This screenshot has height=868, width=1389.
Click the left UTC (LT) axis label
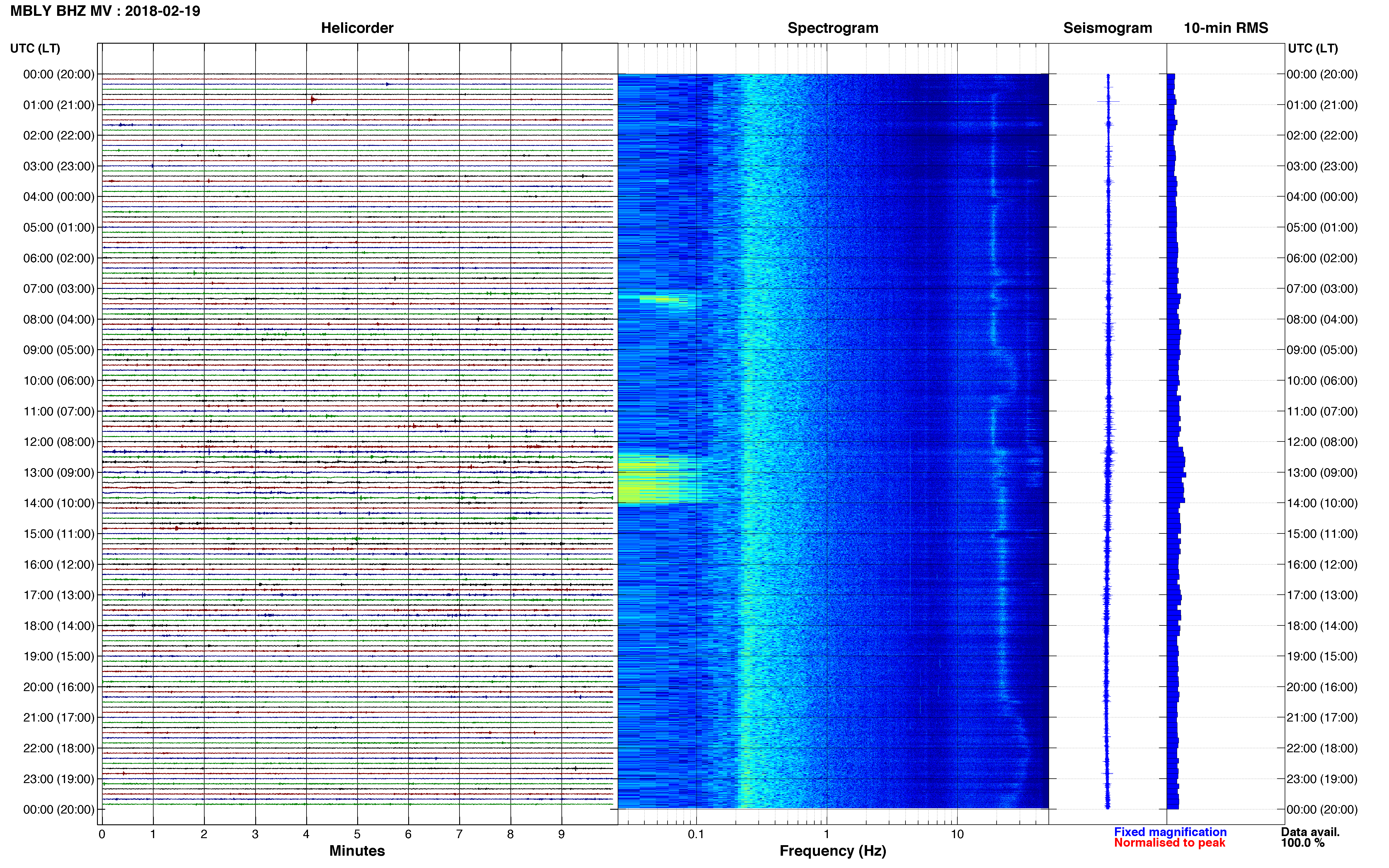pos(35,48)
